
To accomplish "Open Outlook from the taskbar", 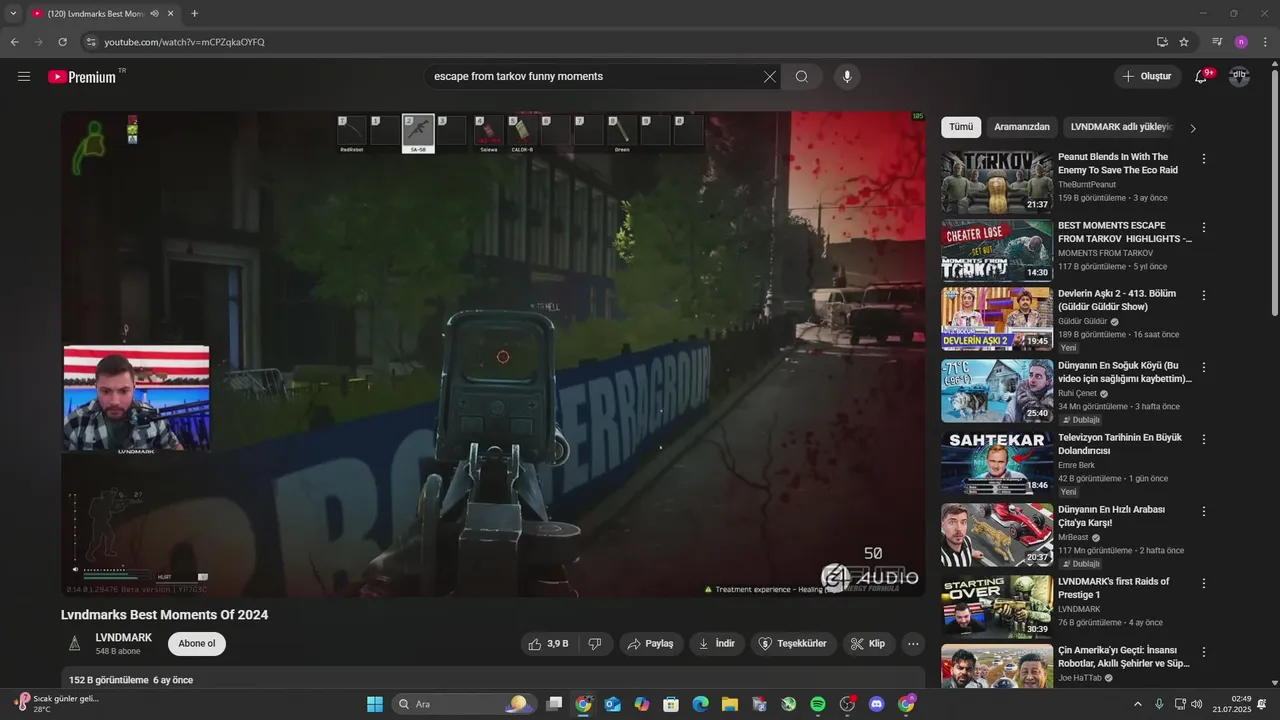I will point(613,704).
